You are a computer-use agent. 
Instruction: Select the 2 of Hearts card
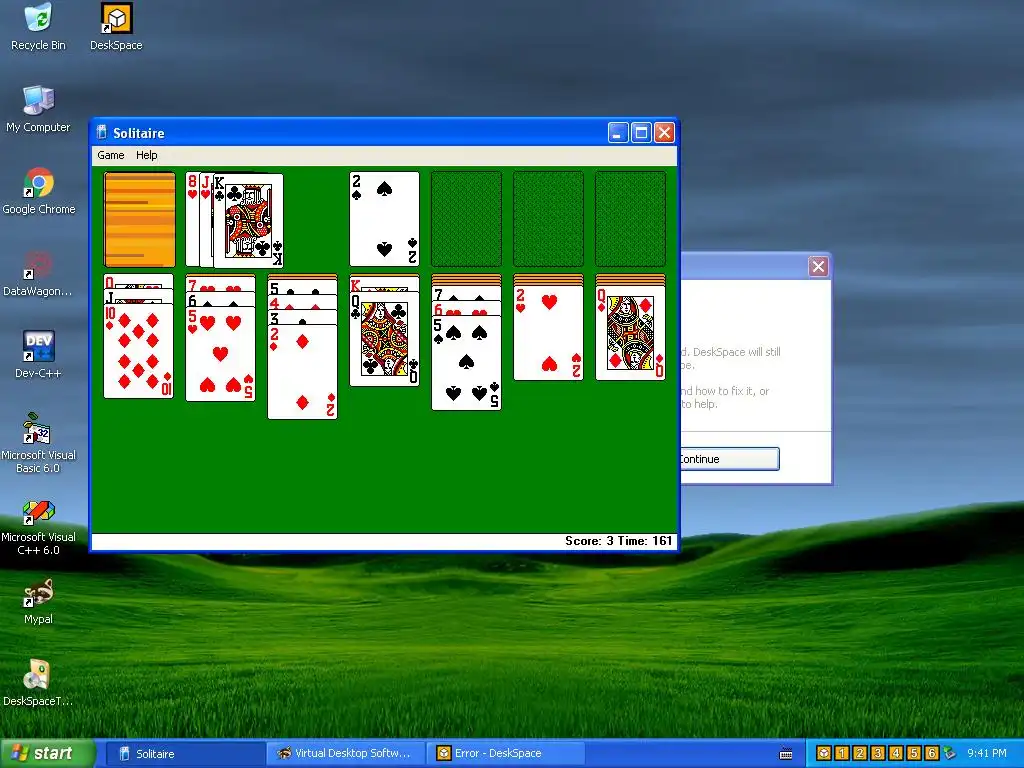point(548,333)
